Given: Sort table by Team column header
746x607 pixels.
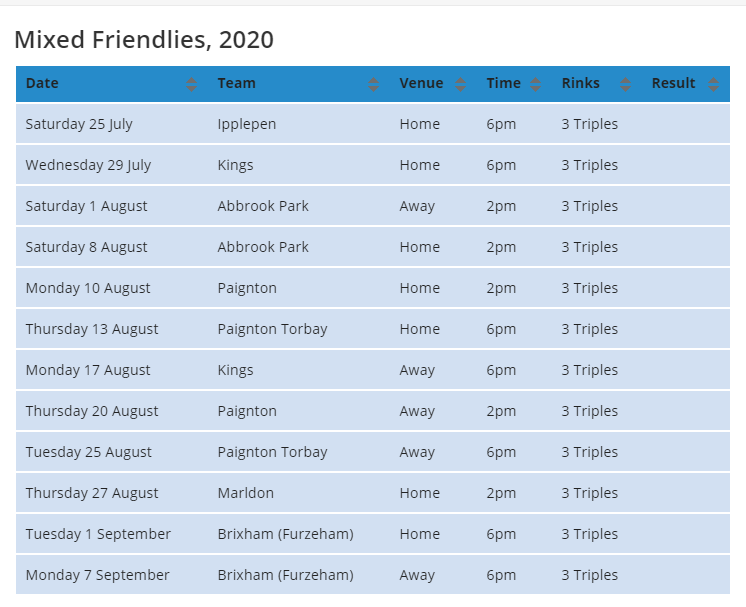Looking at the screenshot, I should [x=236, y=84].
